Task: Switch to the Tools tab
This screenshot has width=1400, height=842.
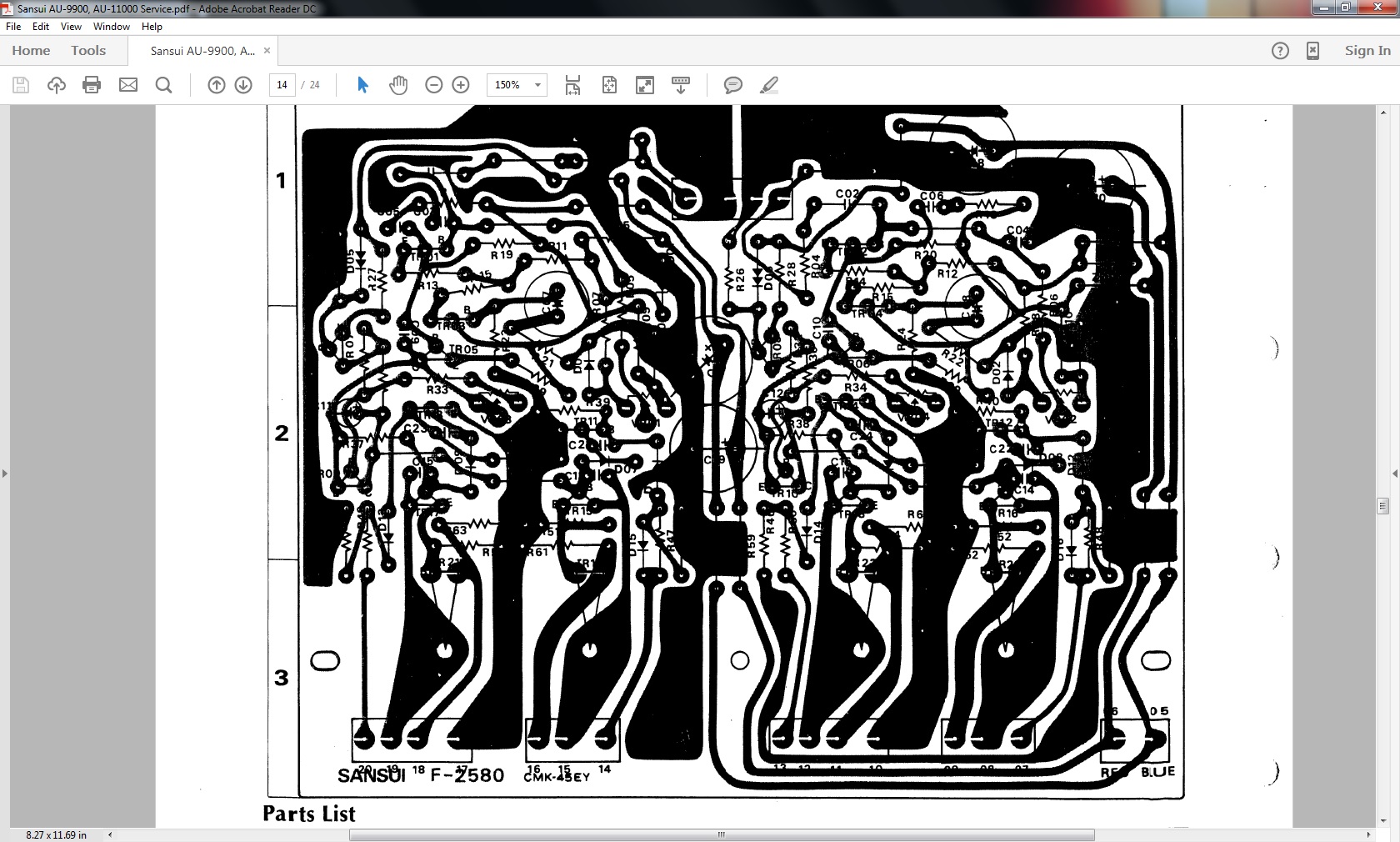Action: pyautogui.click(x=88, y=51)
